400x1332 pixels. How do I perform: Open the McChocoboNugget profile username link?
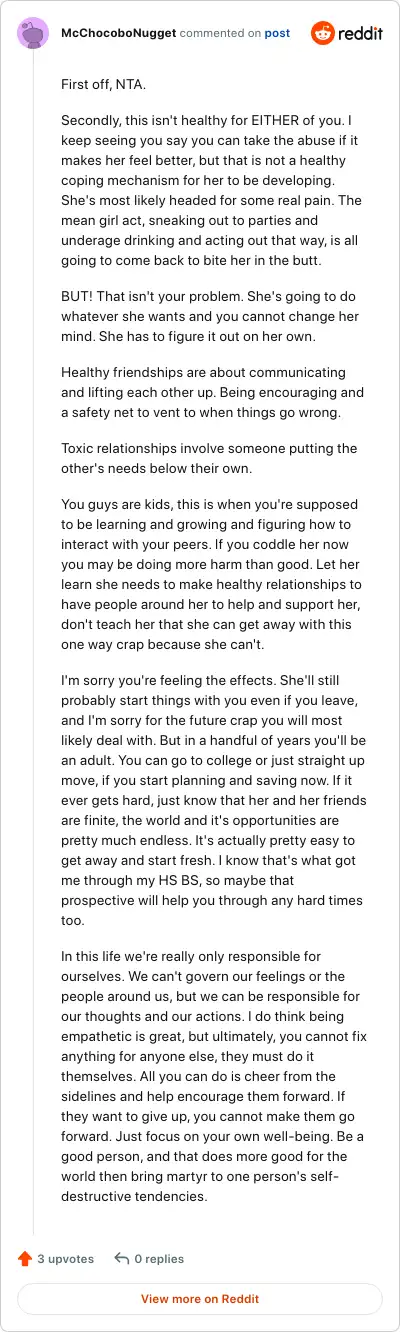click(118, 33)
